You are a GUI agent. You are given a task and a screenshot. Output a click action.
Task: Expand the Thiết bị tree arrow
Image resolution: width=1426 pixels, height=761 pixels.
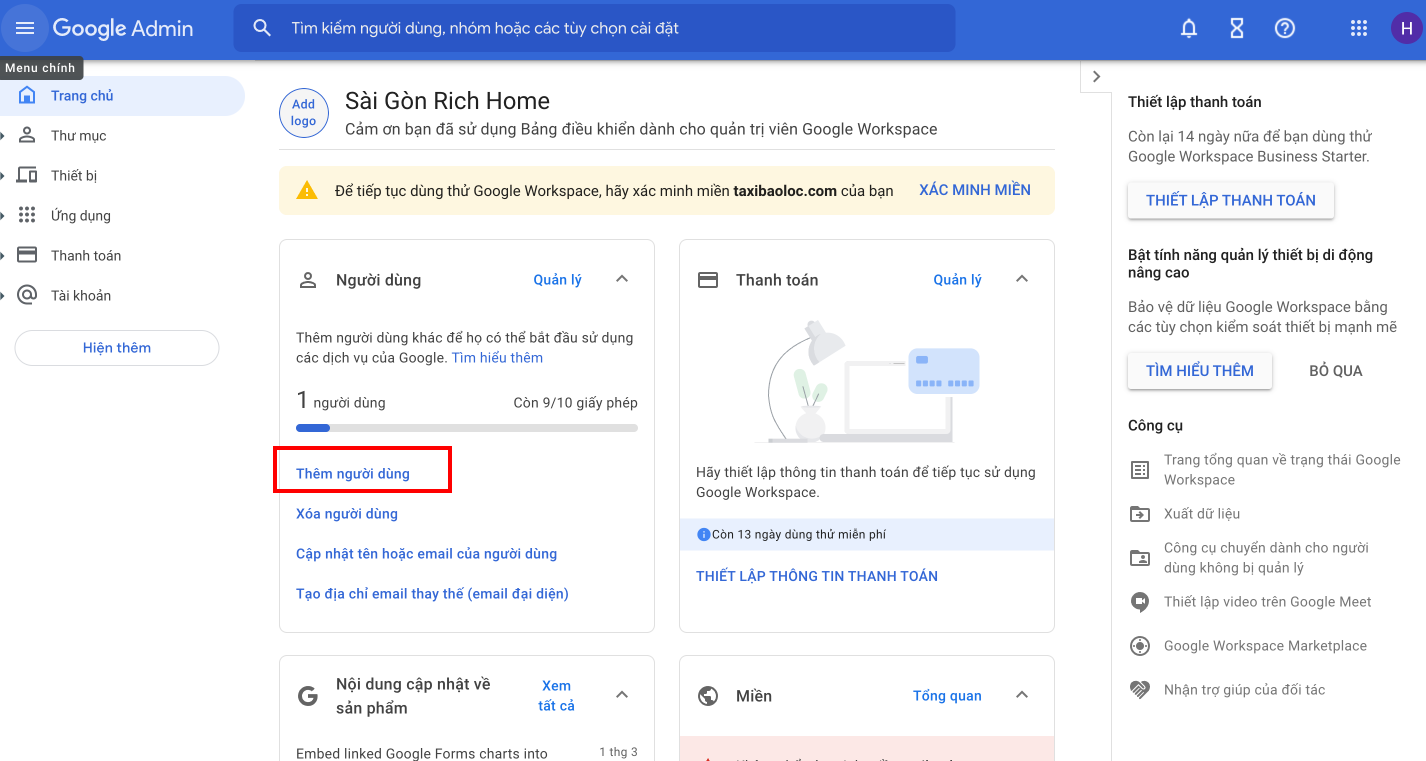tap(4, 175)
